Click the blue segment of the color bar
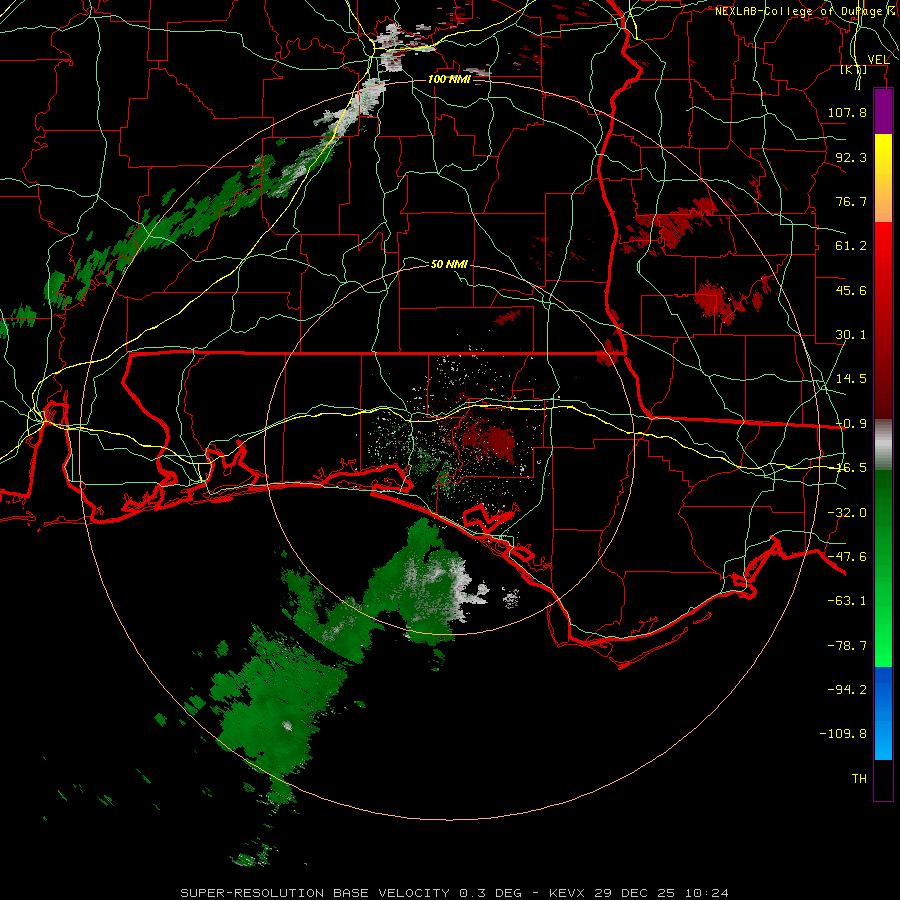The image size is (900, 900). point(883,713)
